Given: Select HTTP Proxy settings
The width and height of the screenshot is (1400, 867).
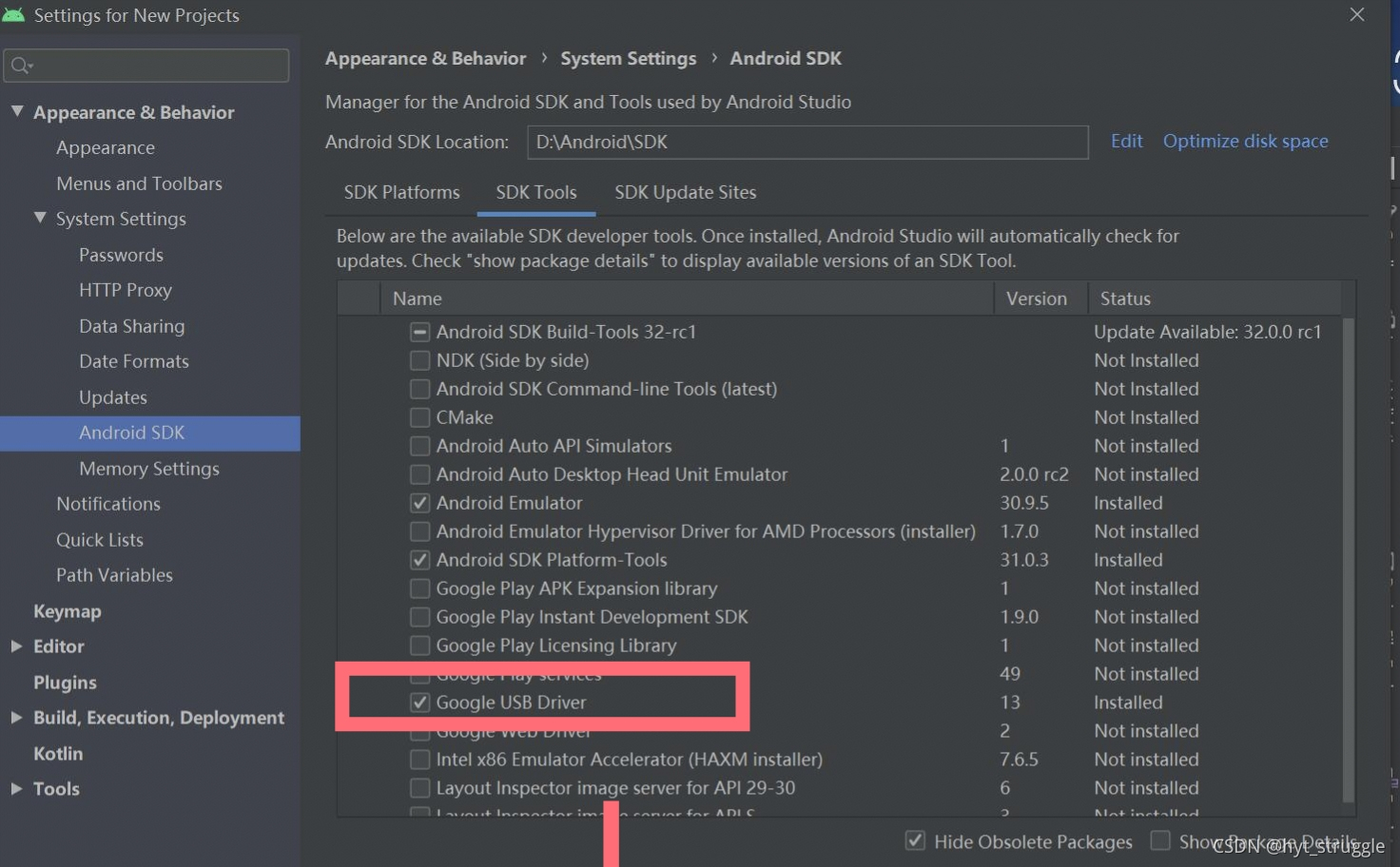Looking at the screenshot, I should pos(126,290).
